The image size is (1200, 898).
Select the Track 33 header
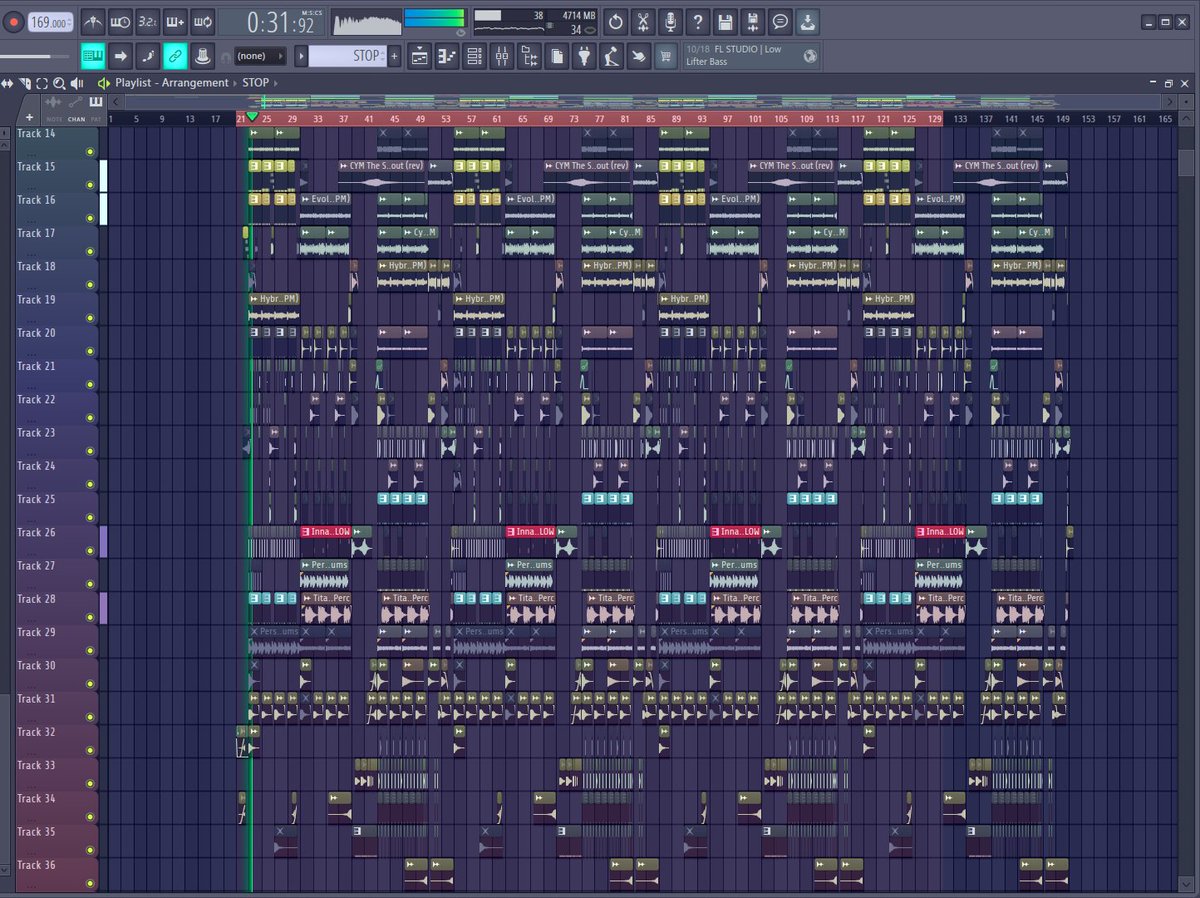56,774
